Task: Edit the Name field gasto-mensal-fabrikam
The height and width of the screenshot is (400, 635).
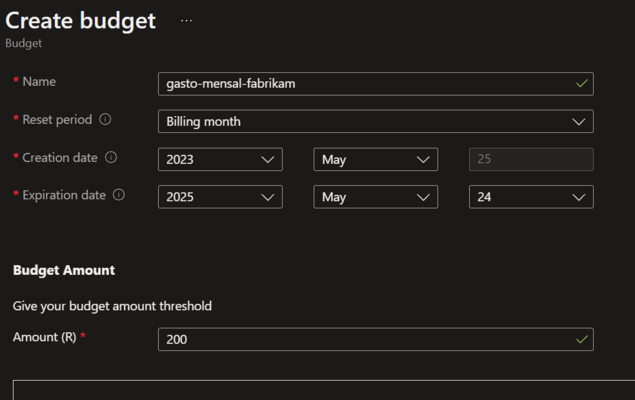Action: [376, 84]
